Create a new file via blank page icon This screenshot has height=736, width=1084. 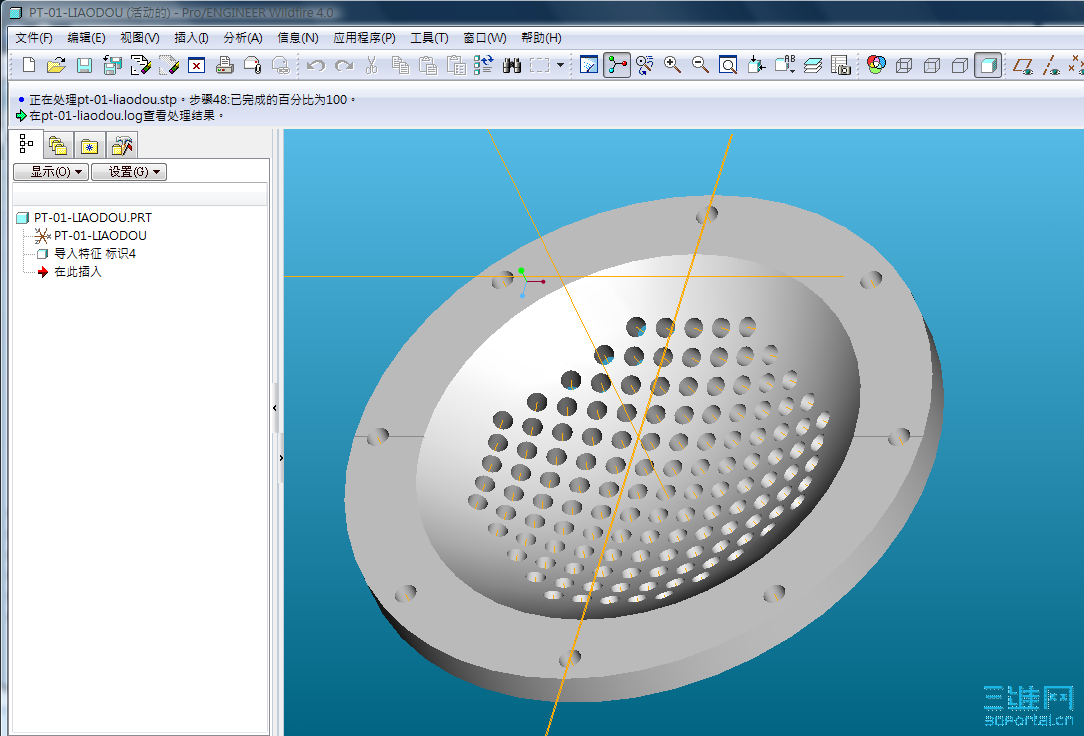click(29, 65)
